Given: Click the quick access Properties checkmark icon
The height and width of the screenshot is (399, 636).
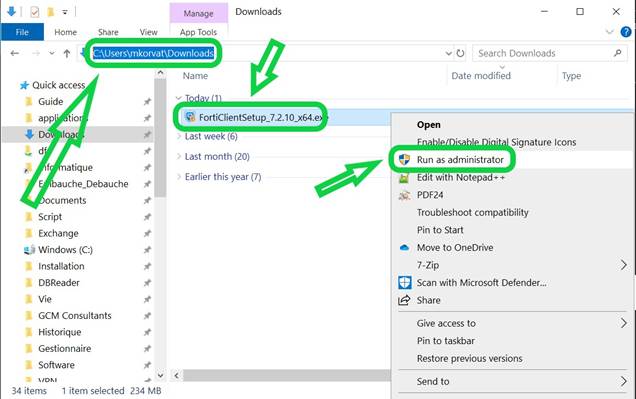Looking at the screenshot, I should tap(35, 12).
